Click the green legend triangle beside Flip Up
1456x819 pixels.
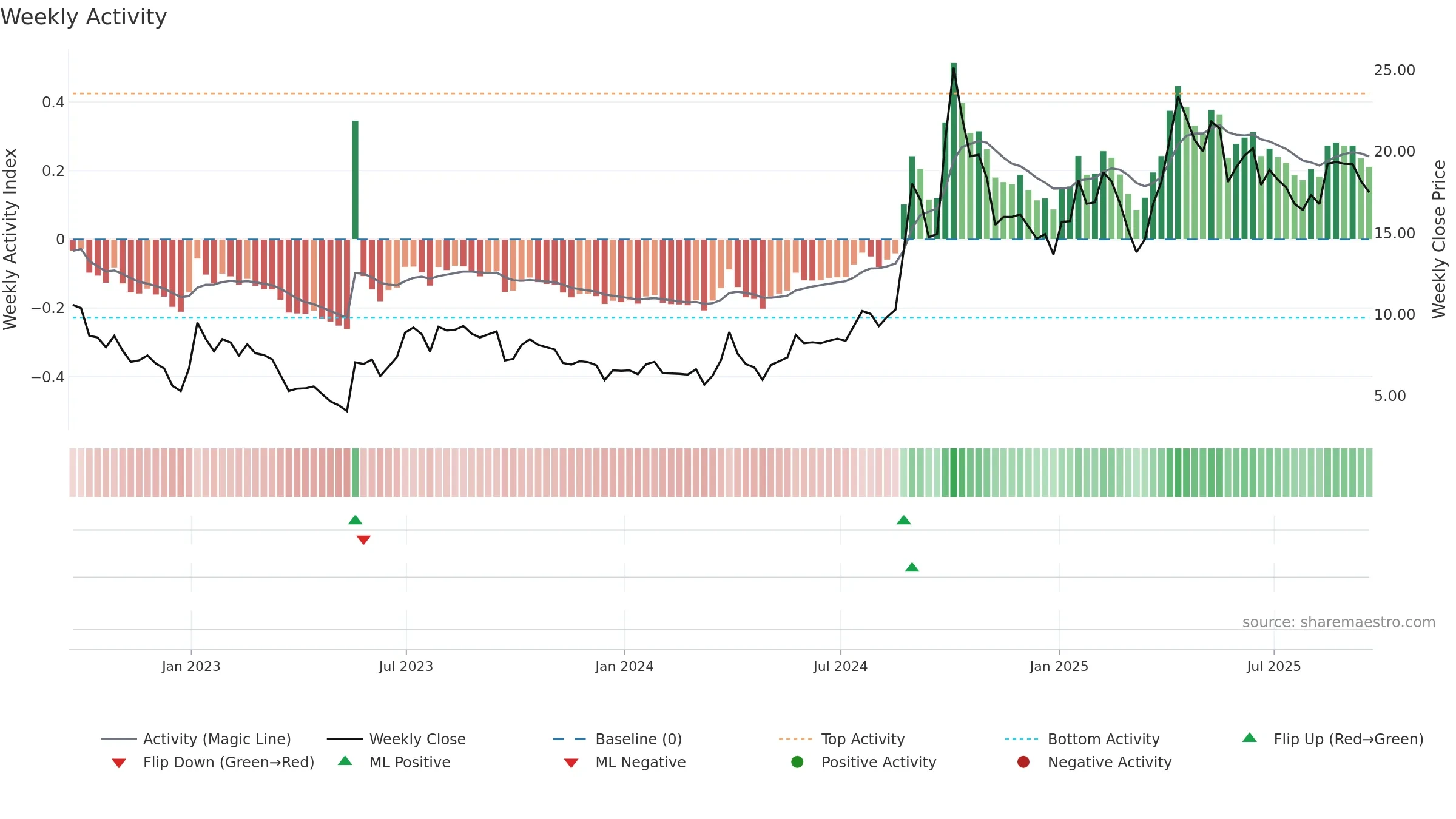click(x=1250, y=738)
